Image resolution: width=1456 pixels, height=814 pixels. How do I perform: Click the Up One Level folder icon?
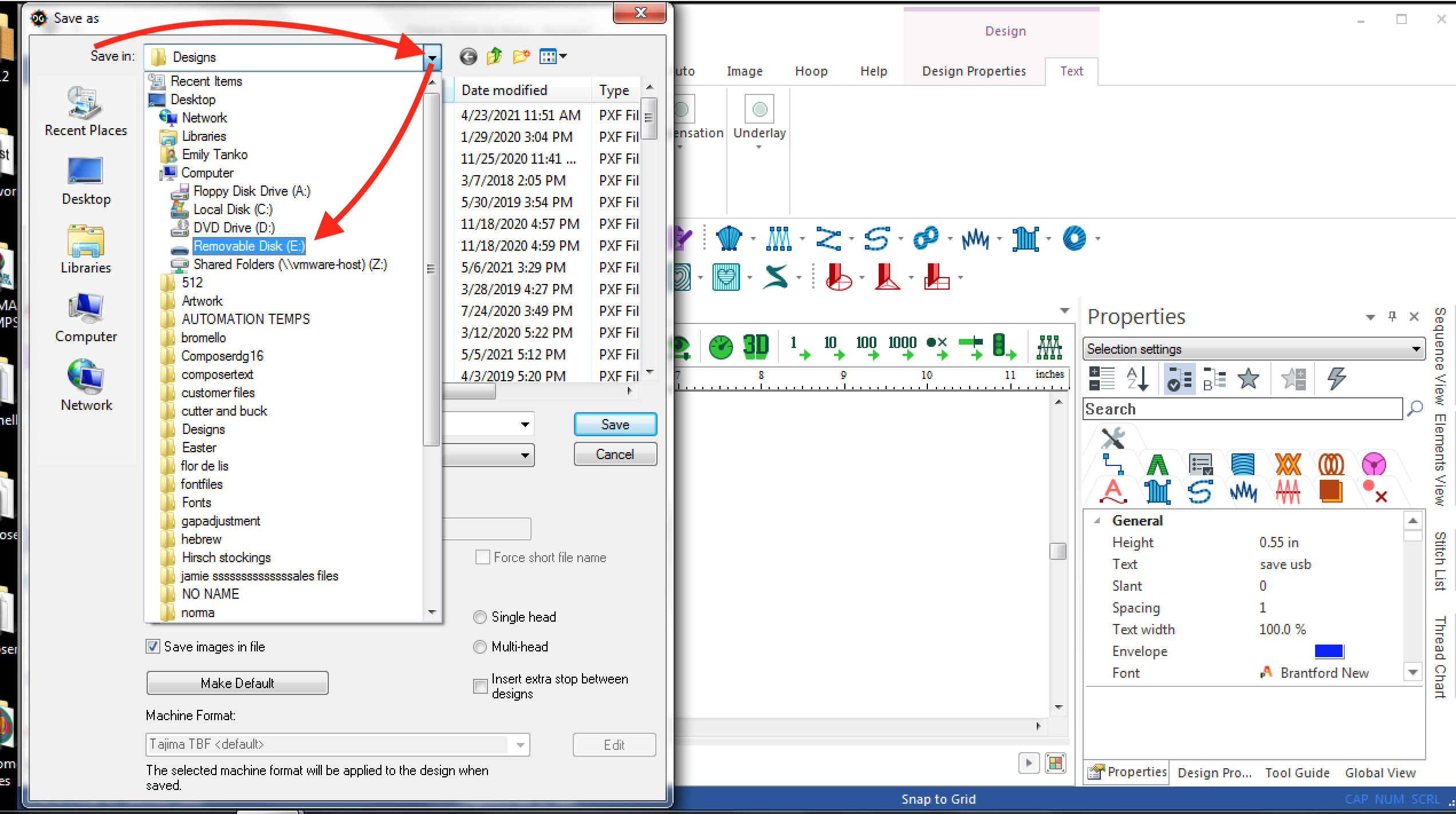point(494,56)
